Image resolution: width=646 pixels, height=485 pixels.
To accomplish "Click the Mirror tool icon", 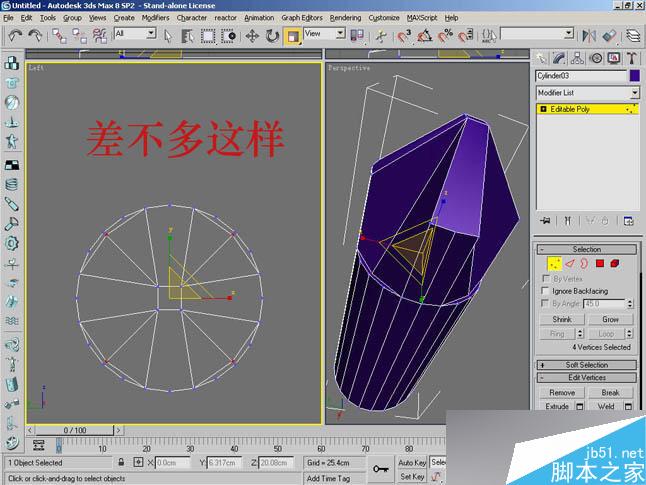I will click(589, 36).
